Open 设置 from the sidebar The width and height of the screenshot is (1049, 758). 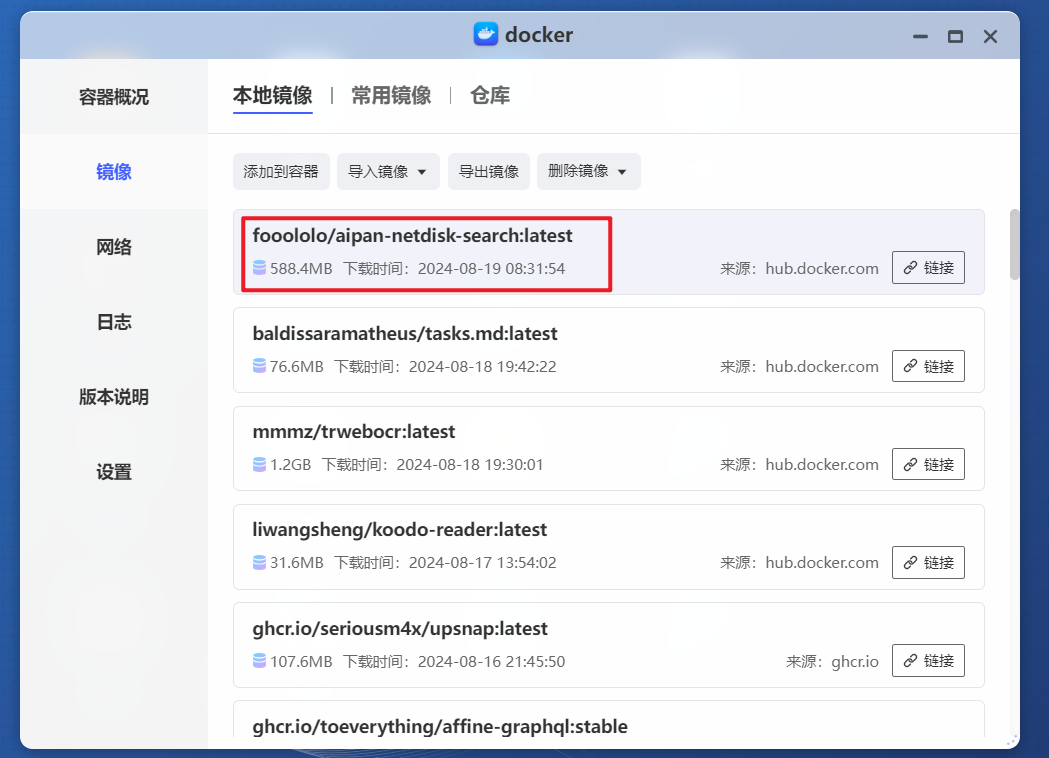pyautogui.click(x=113, y=471)
